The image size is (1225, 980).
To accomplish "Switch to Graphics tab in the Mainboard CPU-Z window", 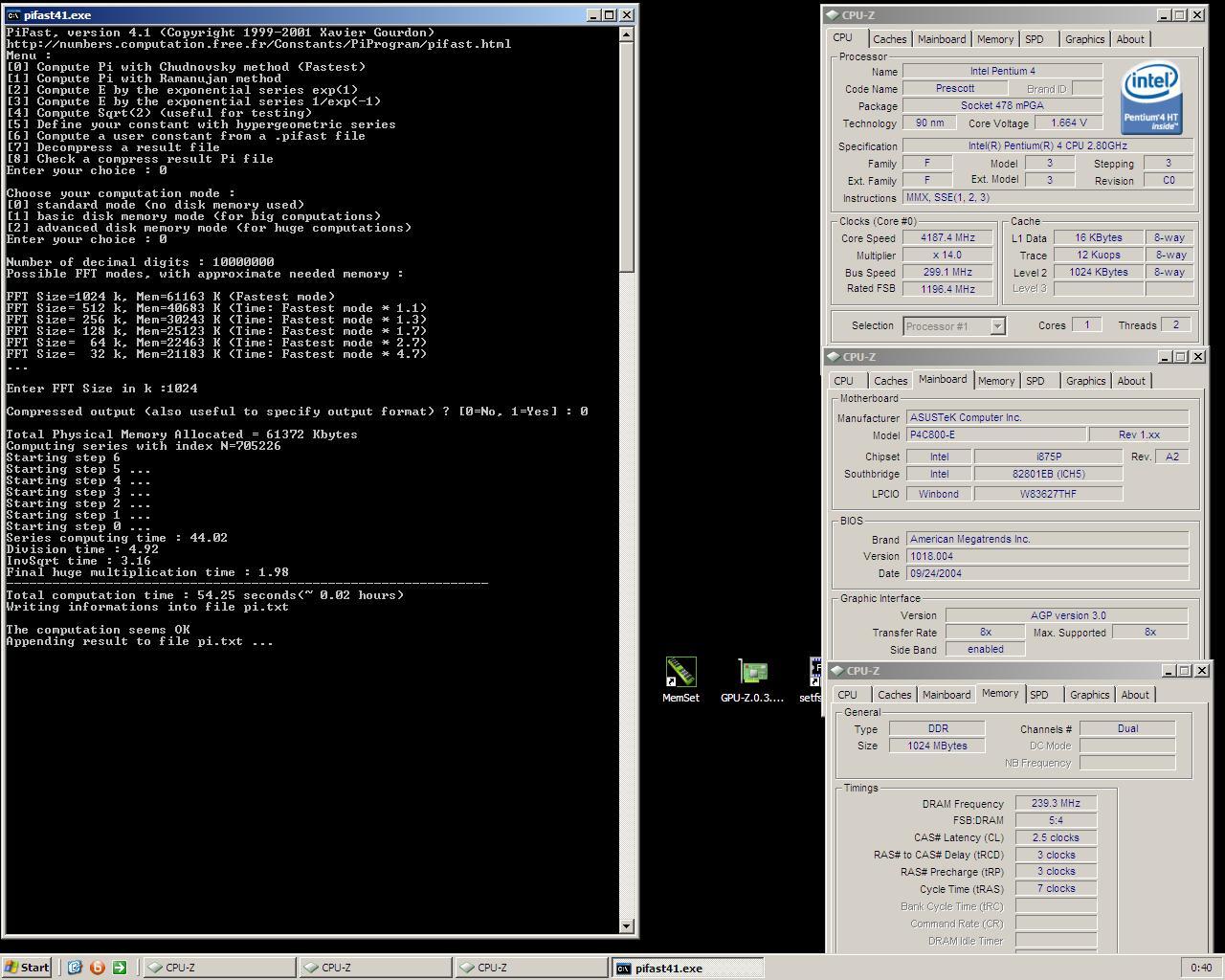I will [x=1085, y=381].
